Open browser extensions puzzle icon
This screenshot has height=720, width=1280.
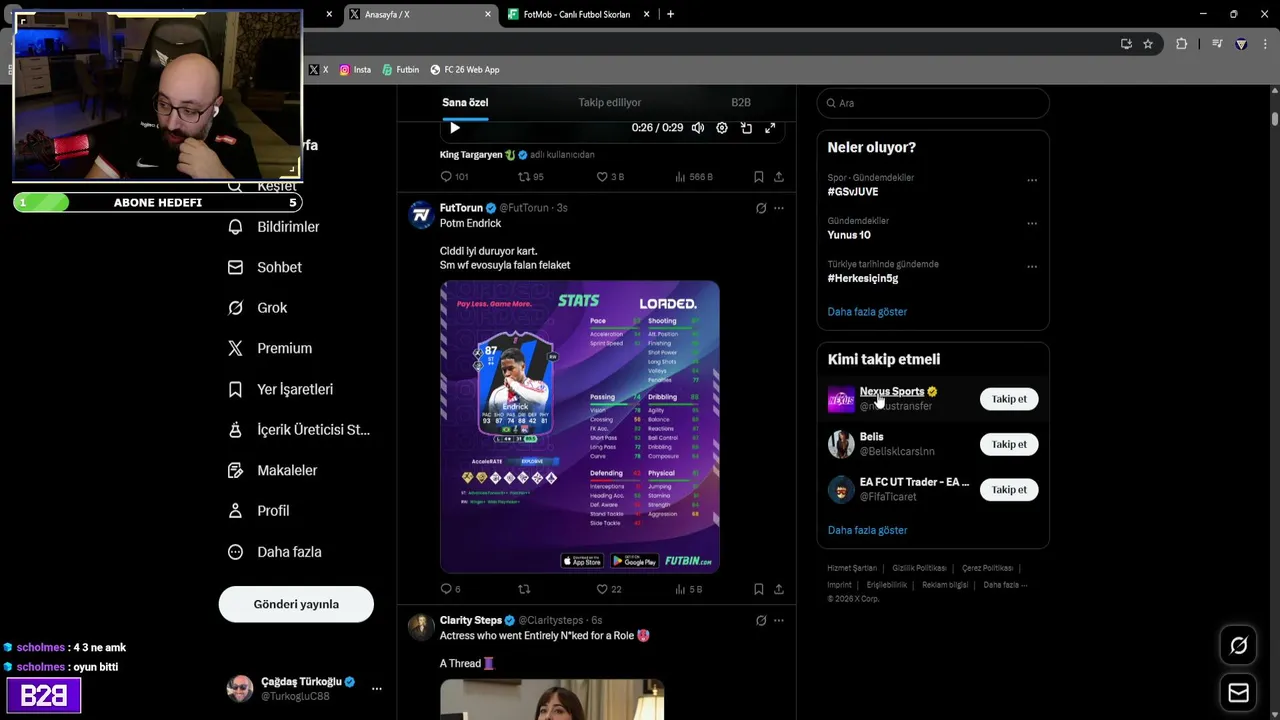point(1181,44)
